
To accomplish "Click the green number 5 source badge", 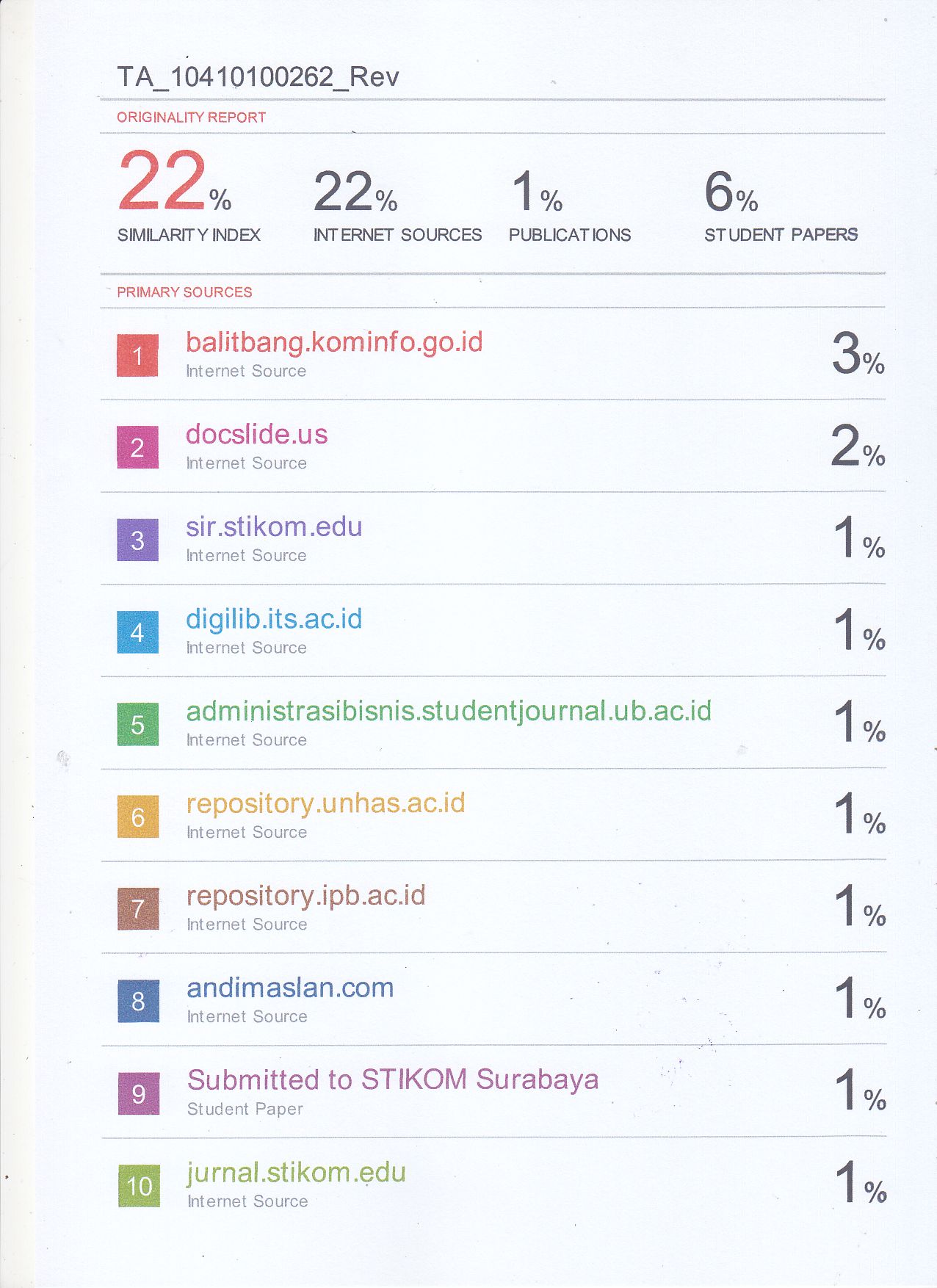I will [x=137, y=725].
